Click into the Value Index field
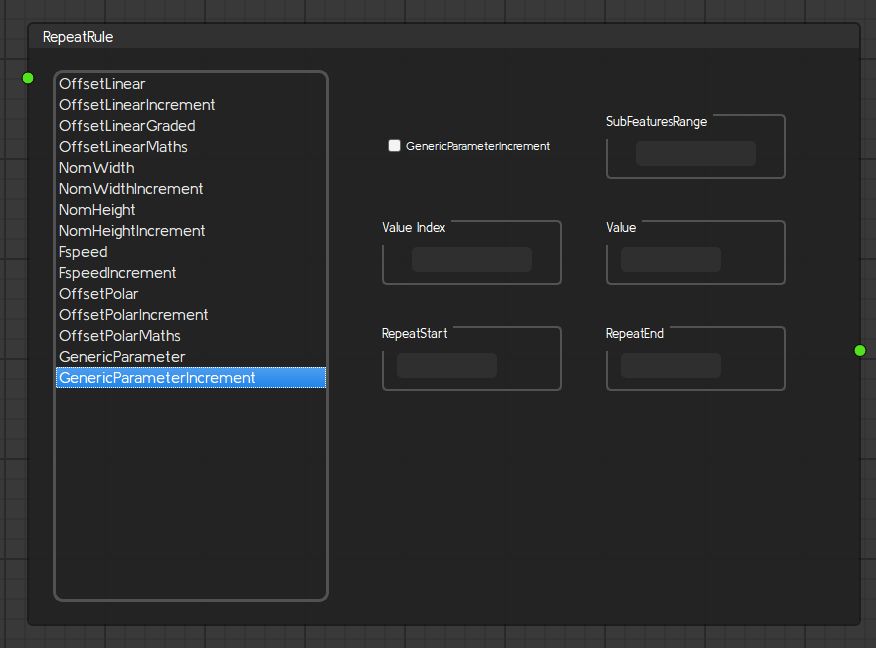Screen dimensions: 876x648 coord(472,259)
